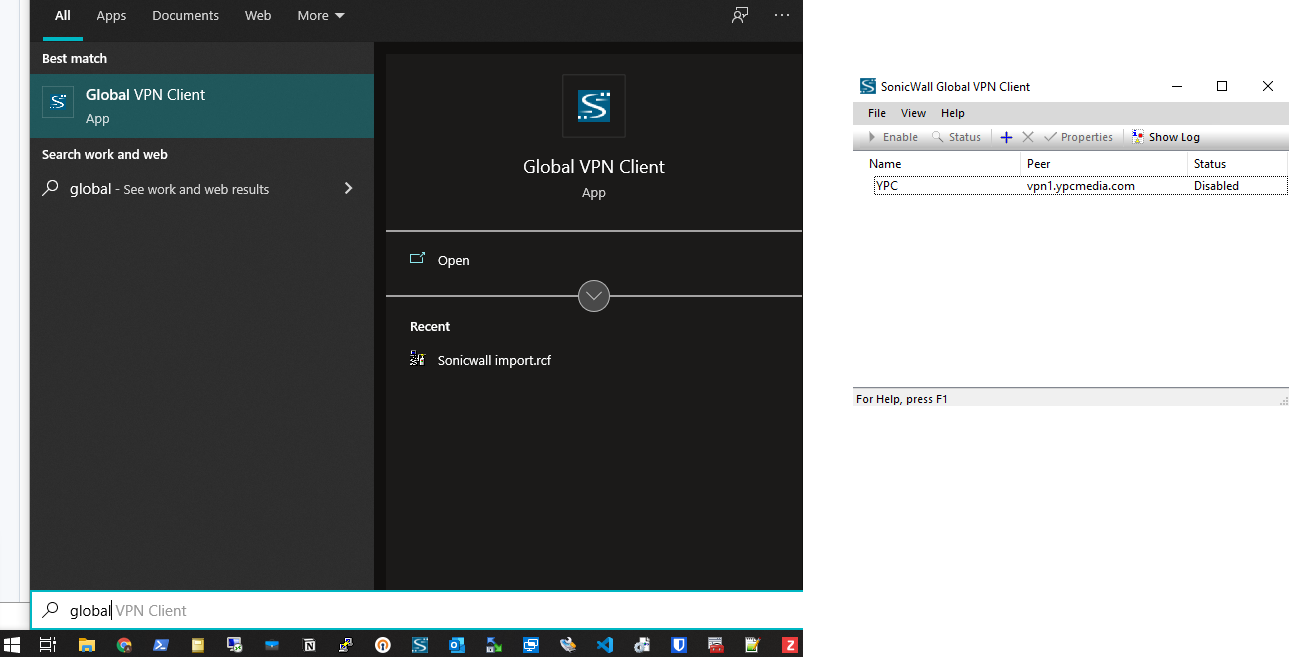Open Notepad++ from the taskbar
Viewport: 1289px width, 657px height.
click(x=753, y=645)
